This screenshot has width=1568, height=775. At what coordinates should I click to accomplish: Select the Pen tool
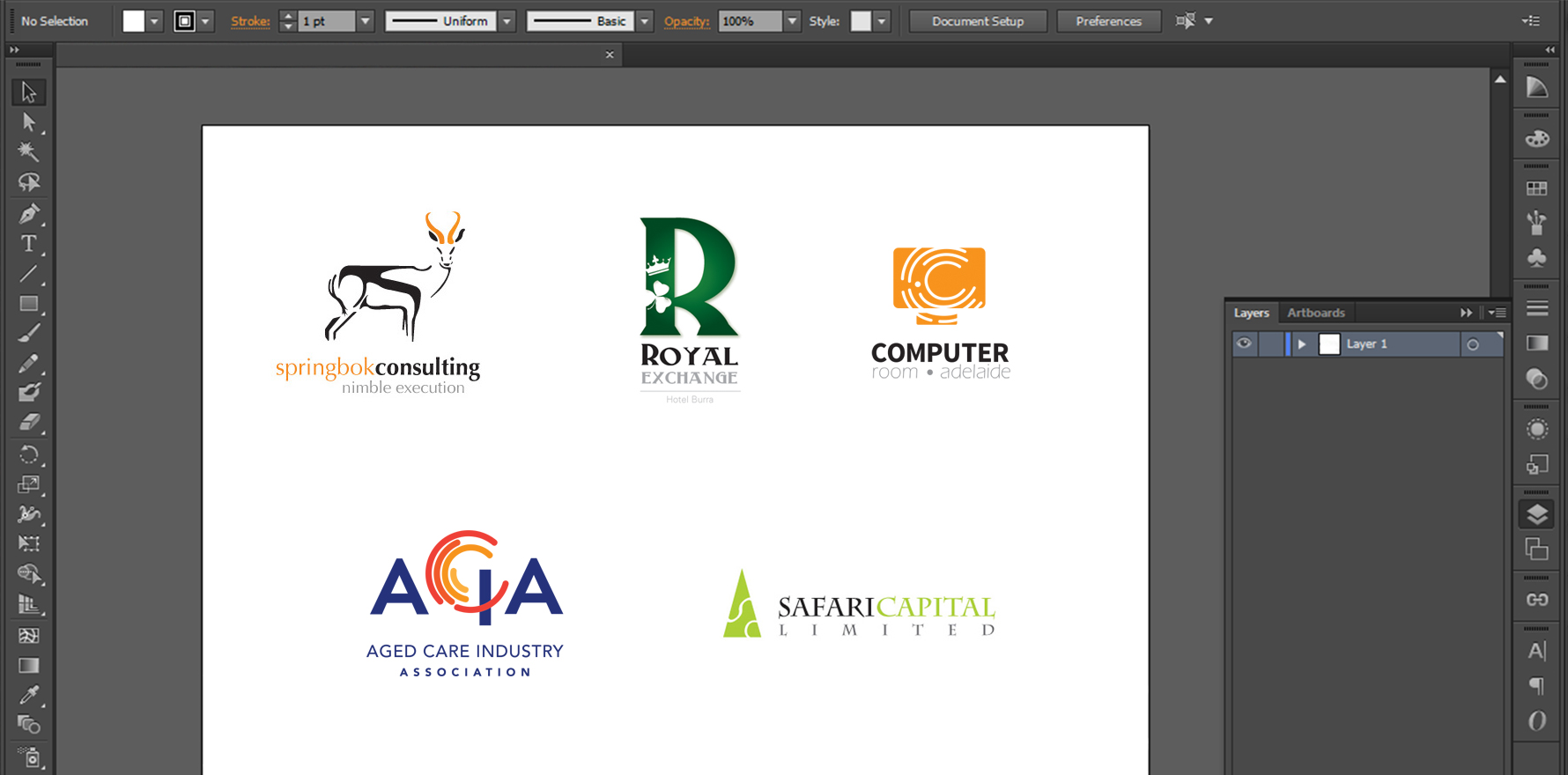point(29,213)
